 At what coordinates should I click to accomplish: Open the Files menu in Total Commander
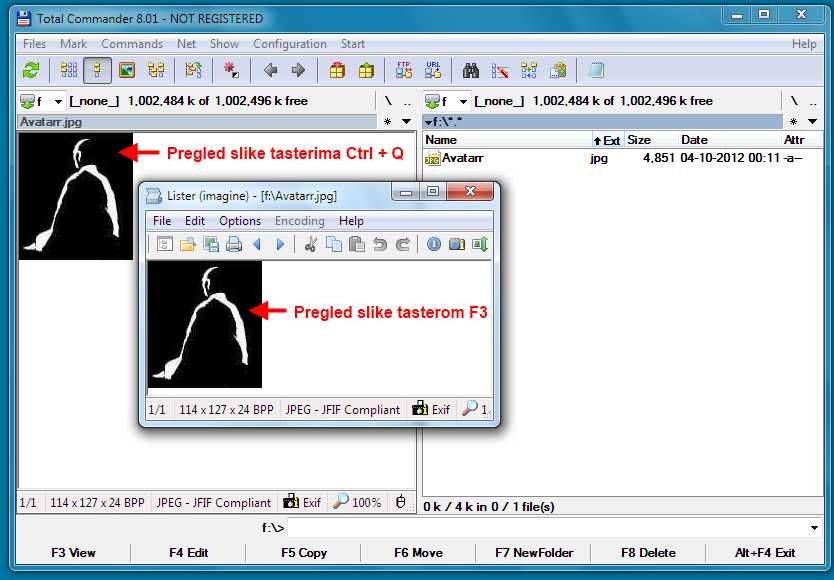click(x=35, y=44)
